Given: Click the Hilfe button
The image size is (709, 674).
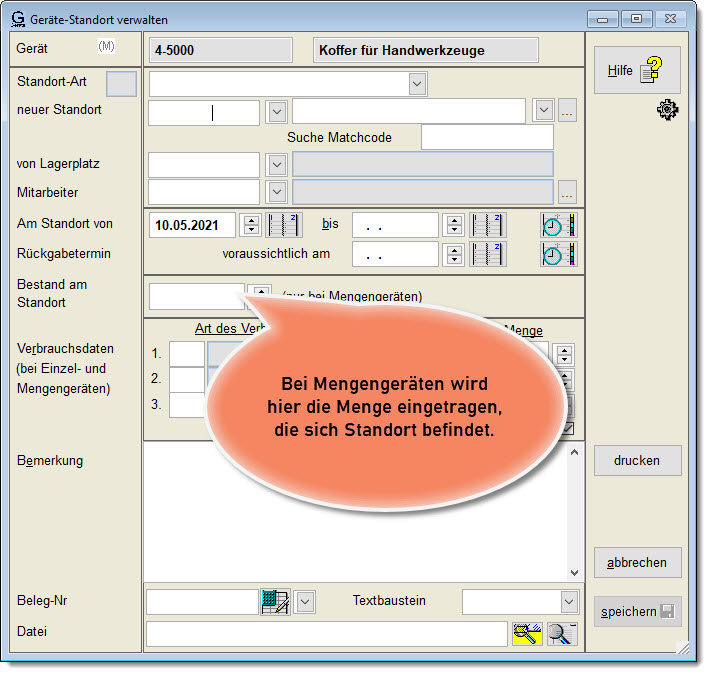Looking at the screenshot, I should 636,70.
